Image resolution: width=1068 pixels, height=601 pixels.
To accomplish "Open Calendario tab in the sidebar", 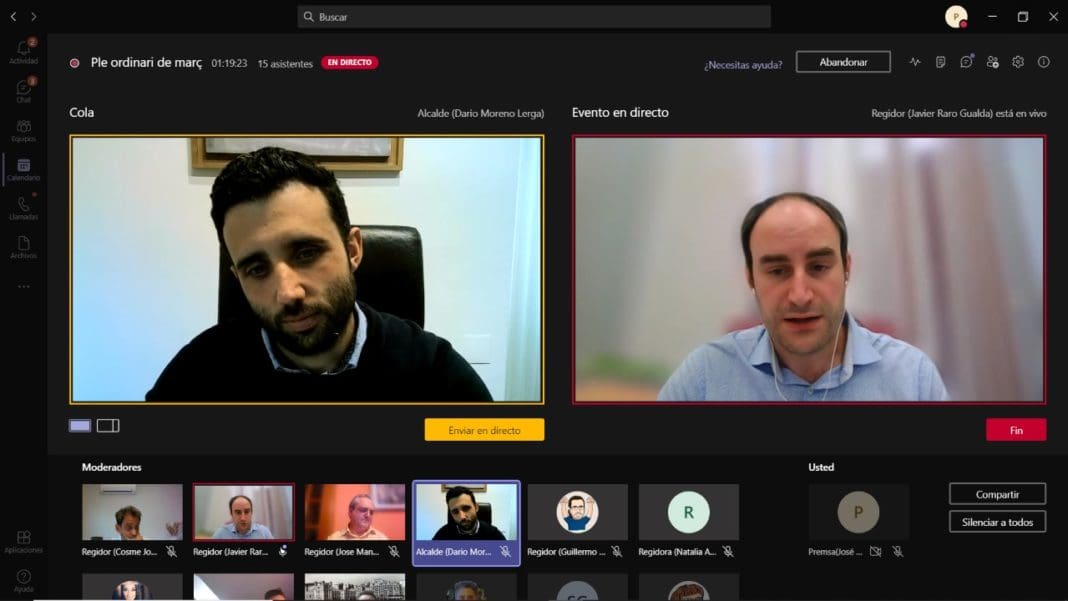I will 24,169.
